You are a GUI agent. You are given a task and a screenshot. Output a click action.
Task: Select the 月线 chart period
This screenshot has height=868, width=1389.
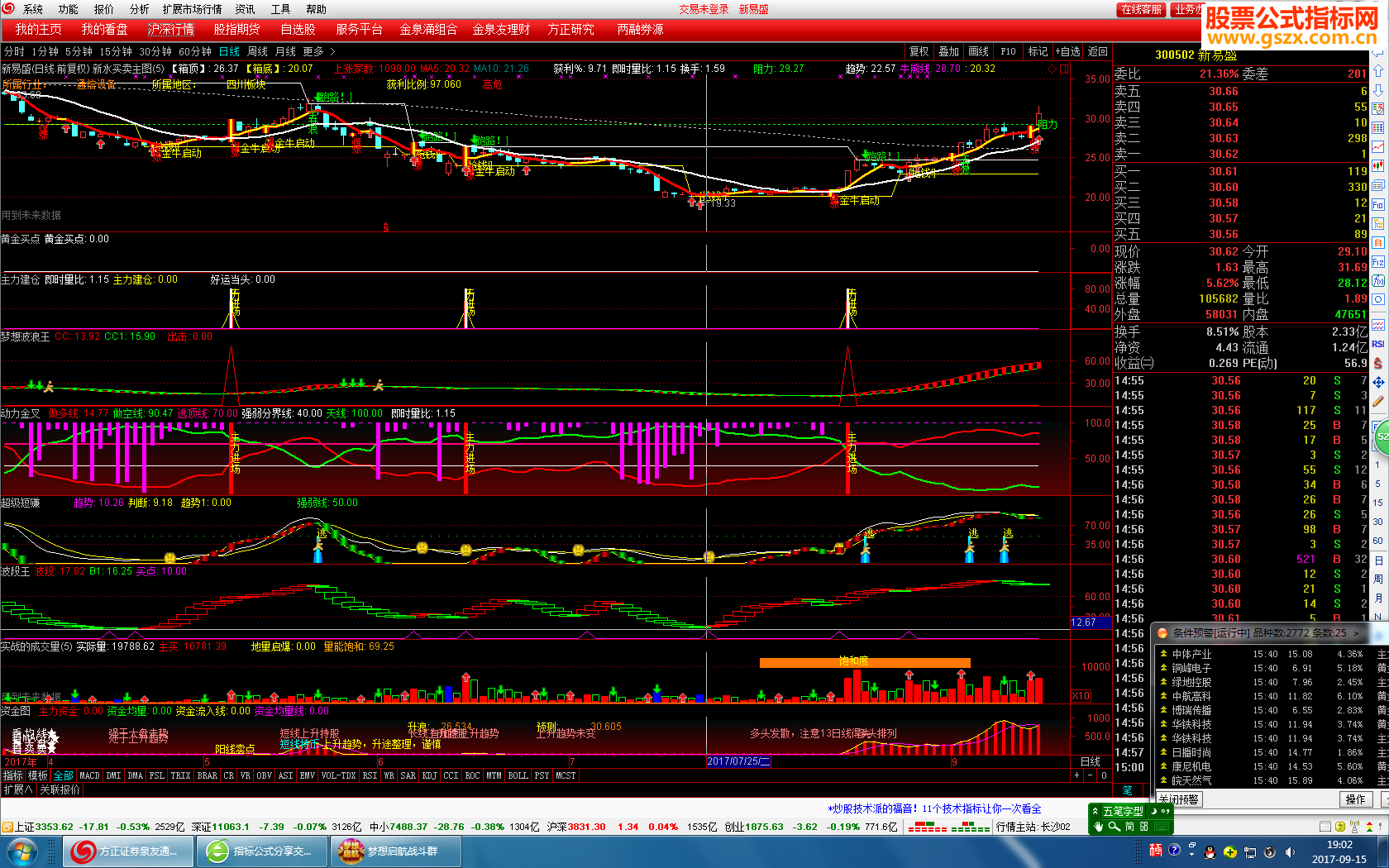(x=285, y=51)
